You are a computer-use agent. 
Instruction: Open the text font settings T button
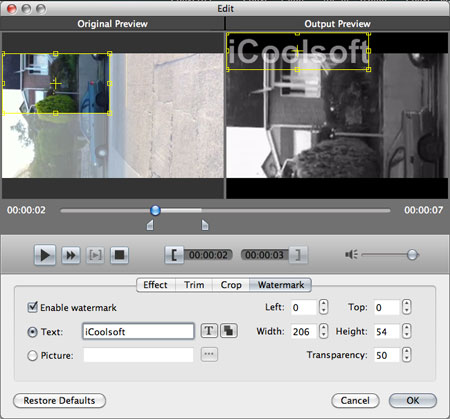click(209, 331)
